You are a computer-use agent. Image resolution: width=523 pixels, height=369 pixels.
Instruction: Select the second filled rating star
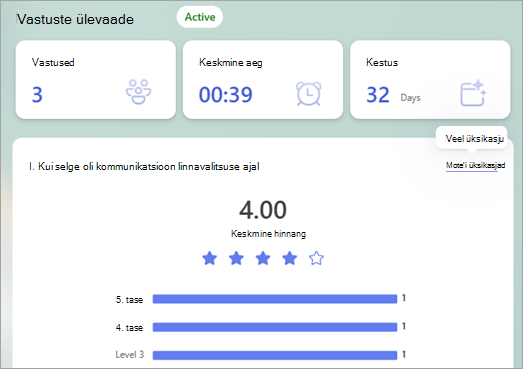coord(236,258)
